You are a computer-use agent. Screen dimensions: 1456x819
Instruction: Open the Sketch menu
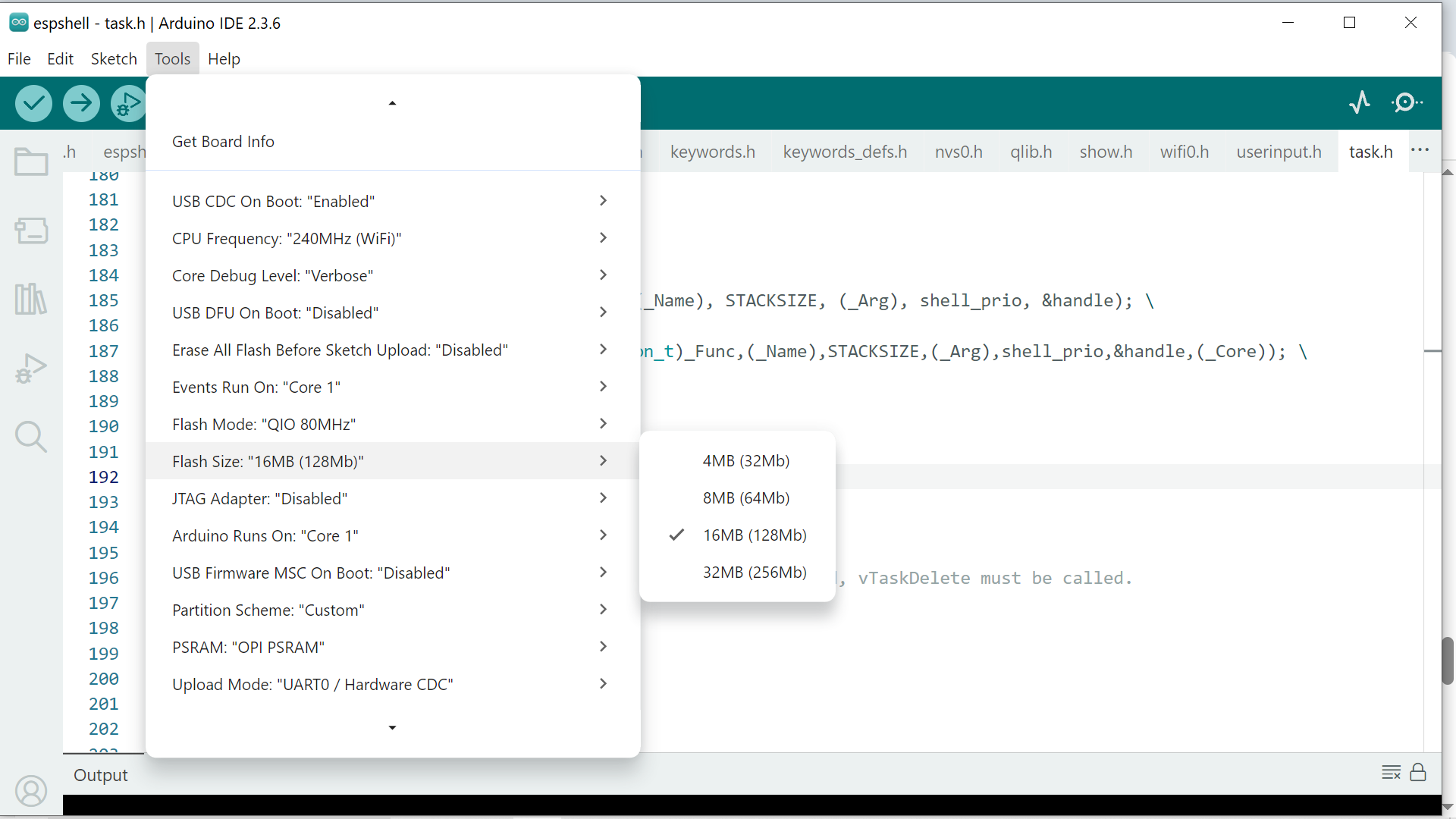(x=114, y=58)
